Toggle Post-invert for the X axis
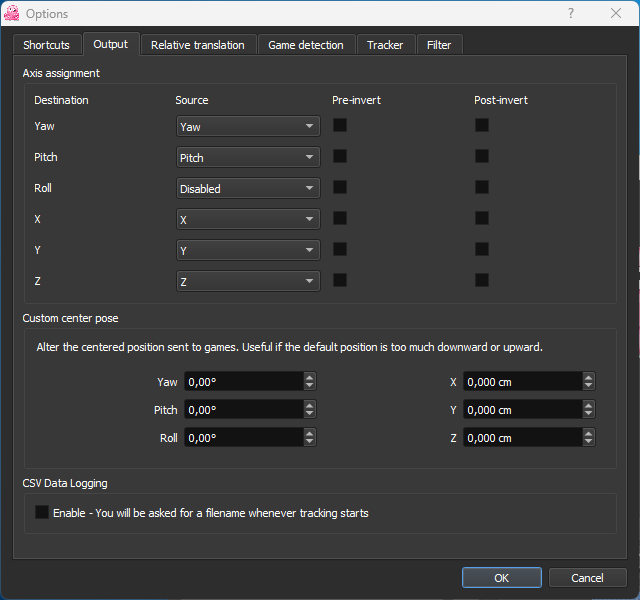The image size is (640, 600). [x=482, y=218]
